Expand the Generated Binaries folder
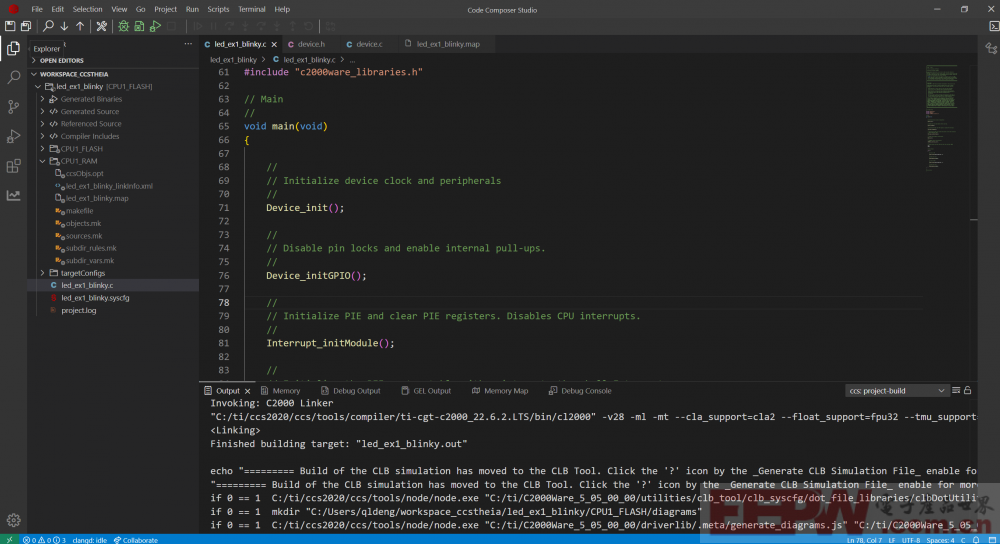 43,99
